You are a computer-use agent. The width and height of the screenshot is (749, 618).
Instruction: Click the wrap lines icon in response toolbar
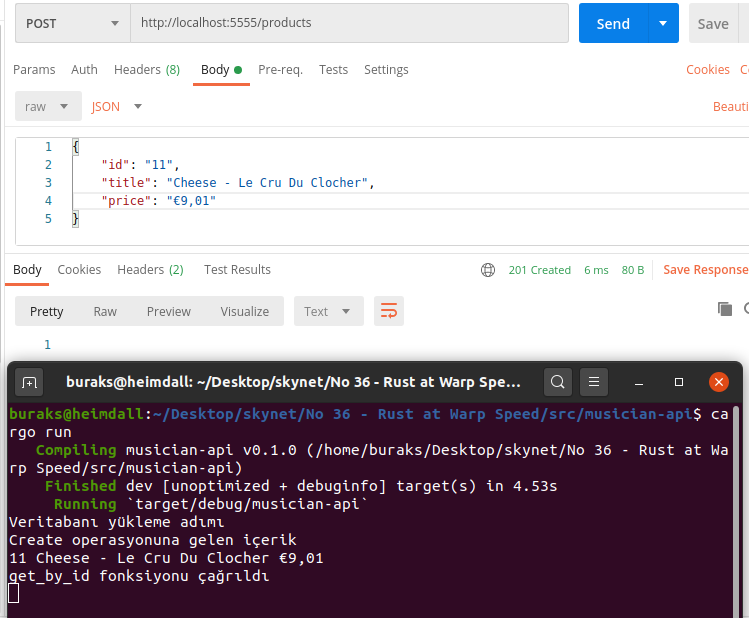click(389, 311)
